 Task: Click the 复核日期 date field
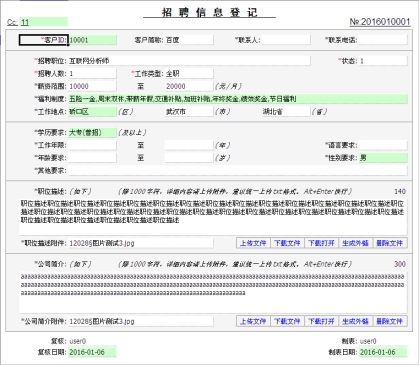pyautogui.click(x=92, y=352)
